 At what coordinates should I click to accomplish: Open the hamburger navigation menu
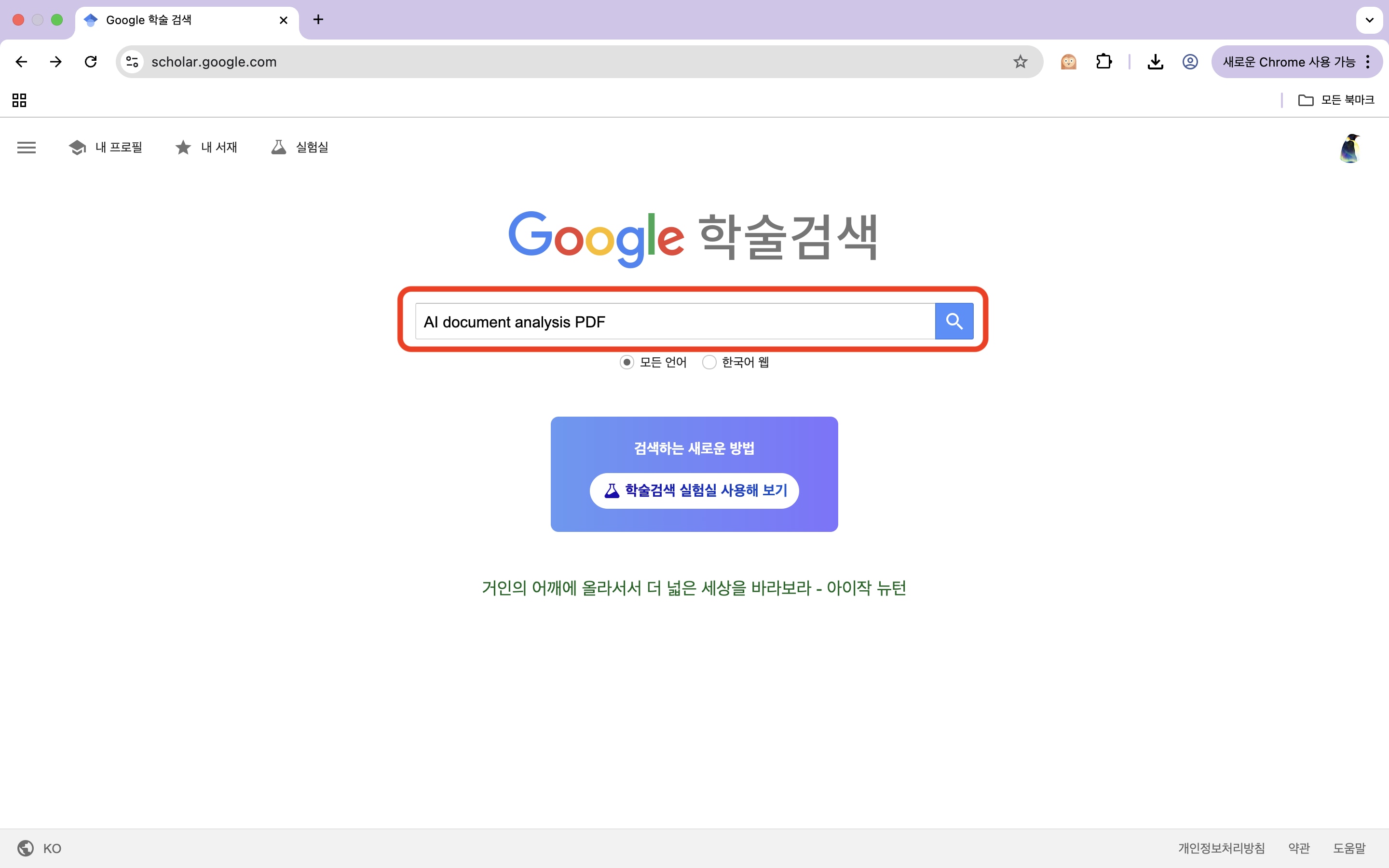(26, 148)
